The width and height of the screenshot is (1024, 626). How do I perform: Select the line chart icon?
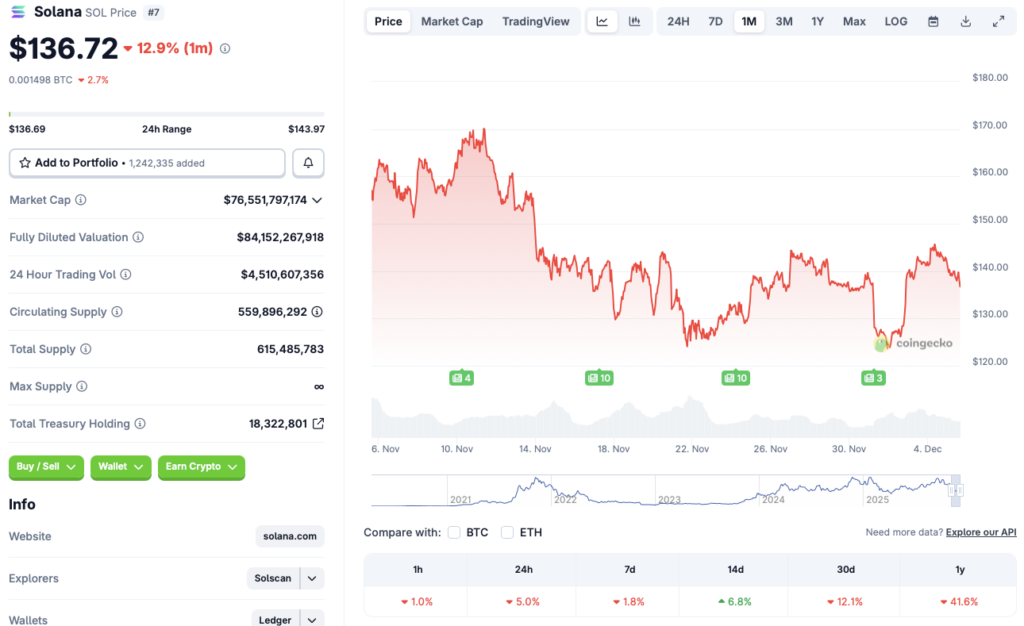coord(602,20)
